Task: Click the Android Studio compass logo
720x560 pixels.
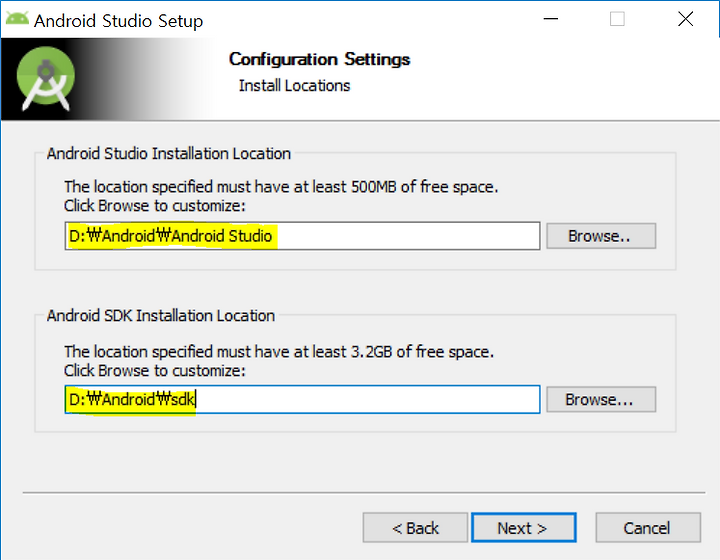Action: point(45,78)
